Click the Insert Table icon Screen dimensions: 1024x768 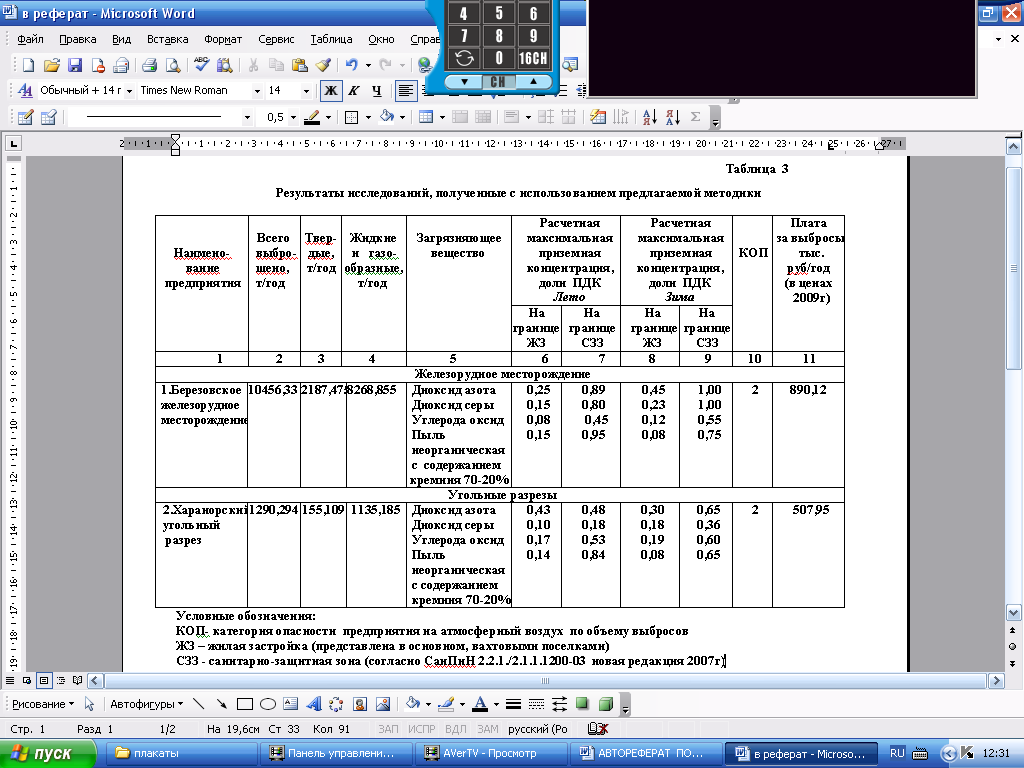pos(426,118)
